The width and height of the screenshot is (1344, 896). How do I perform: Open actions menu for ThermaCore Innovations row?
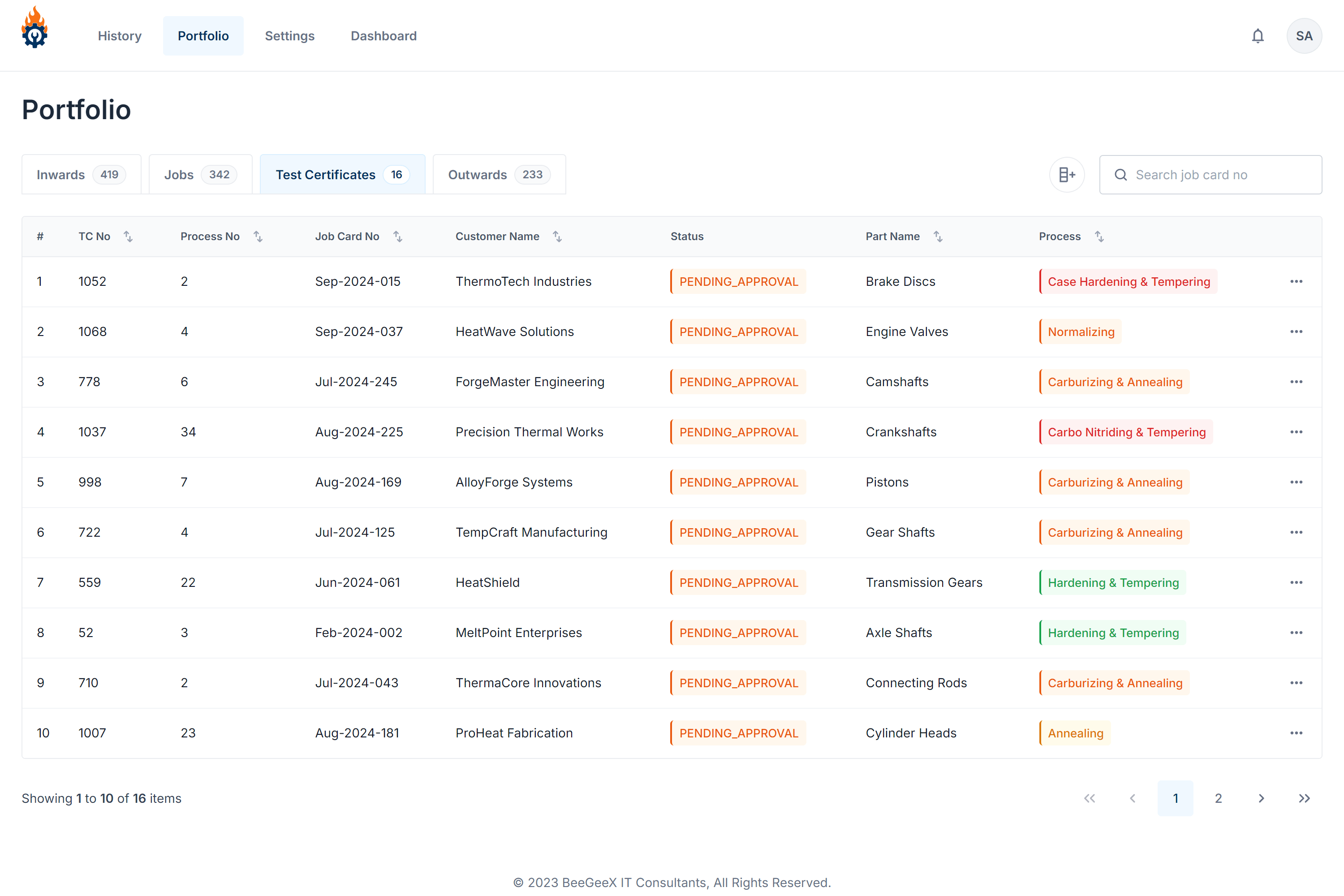coord(1296,684)
